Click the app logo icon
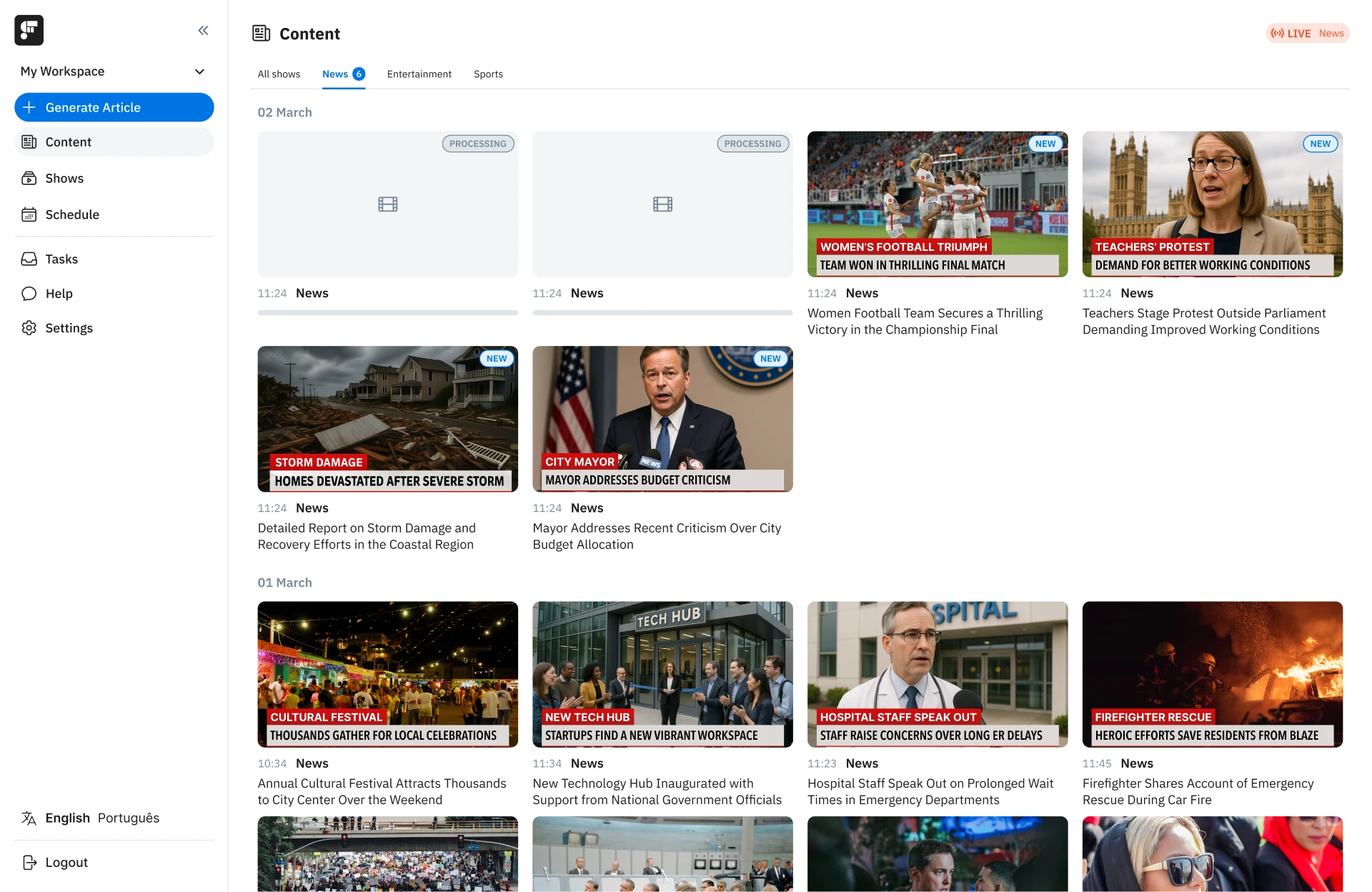This screenshot has width=1372, height=892. (29, 30)
